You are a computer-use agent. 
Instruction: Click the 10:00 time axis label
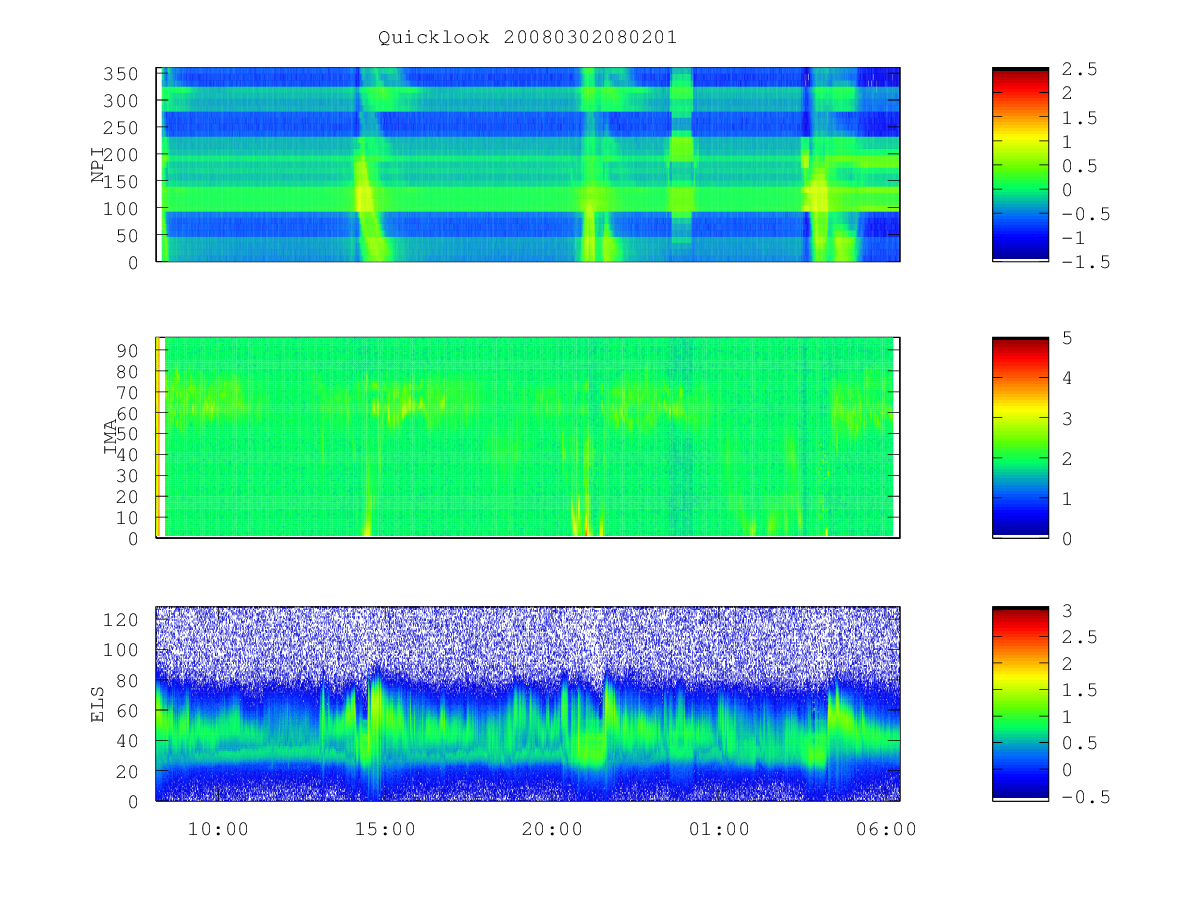tap(218, 829)
